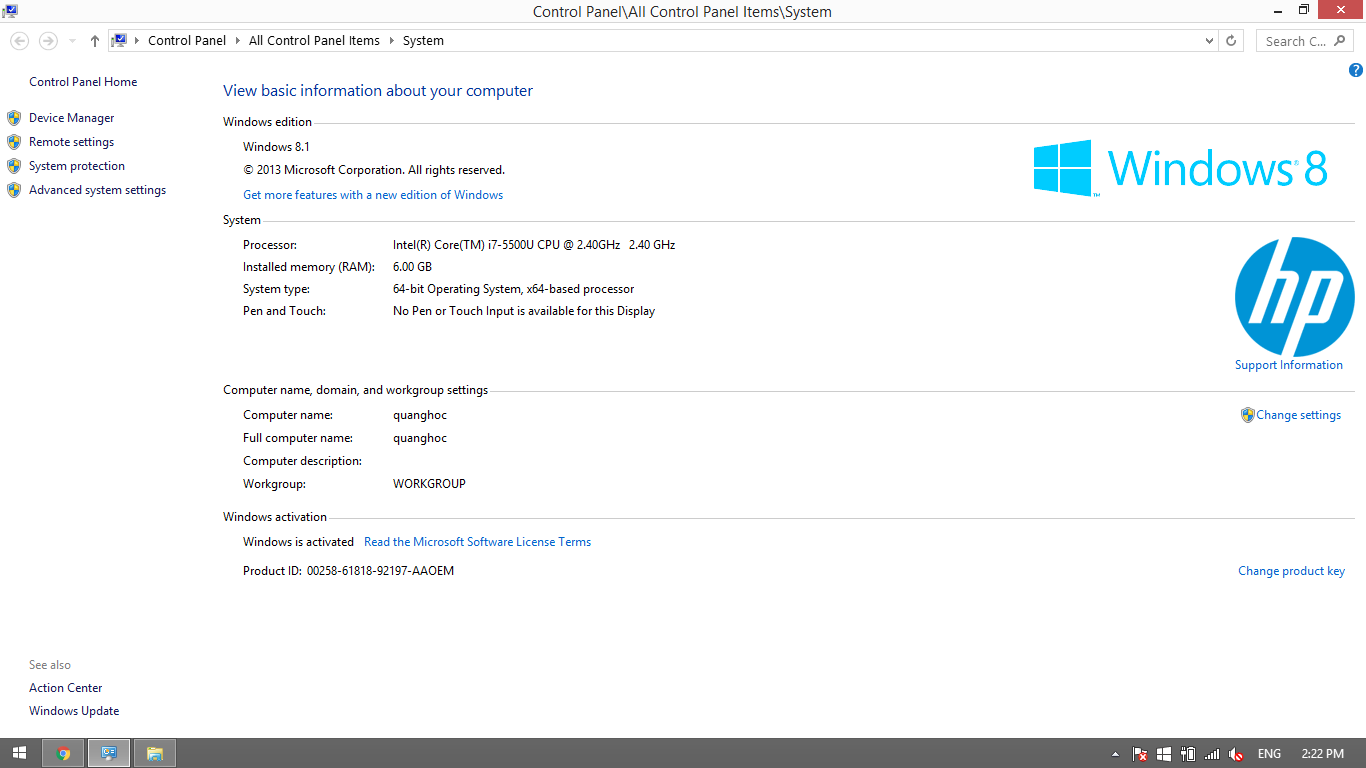Open network signal tray icon
The image size is (1366, 768).
pos(1212,754)
